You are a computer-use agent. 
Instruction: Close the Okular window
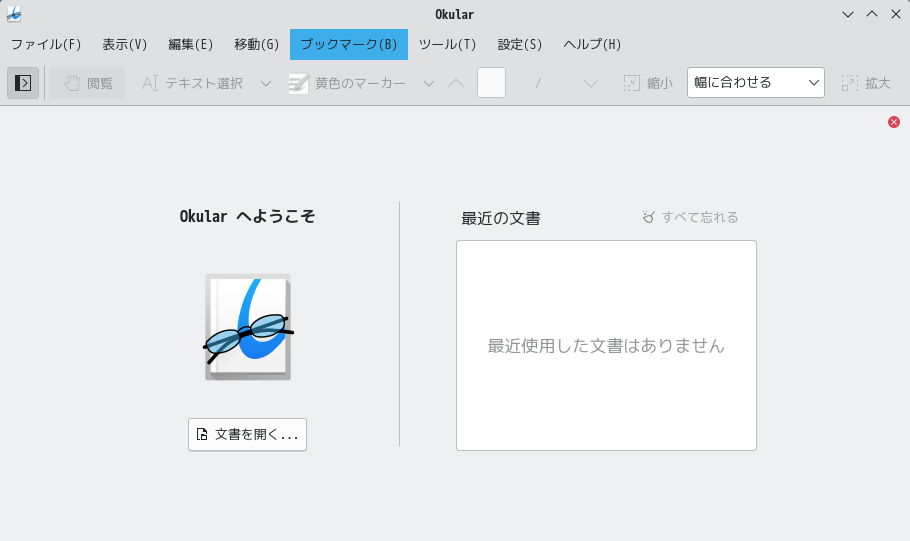(x=895, y=15)
